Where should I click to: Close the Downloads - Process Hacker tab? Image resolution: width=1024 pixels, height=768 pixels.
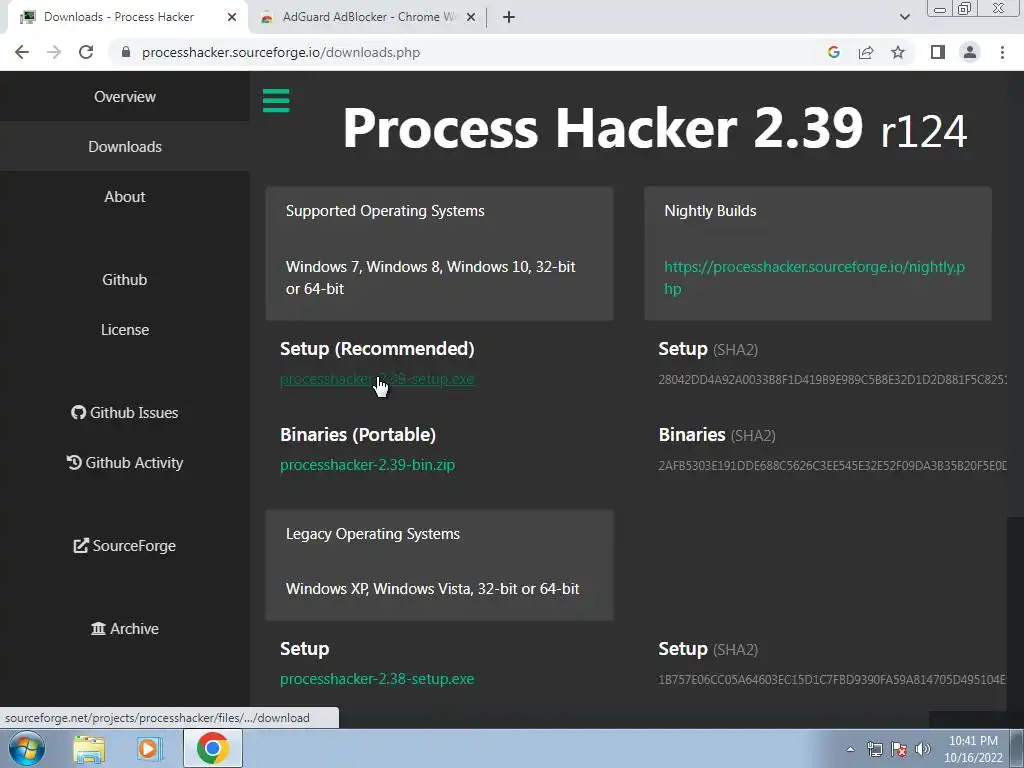(x=232, y=17)
